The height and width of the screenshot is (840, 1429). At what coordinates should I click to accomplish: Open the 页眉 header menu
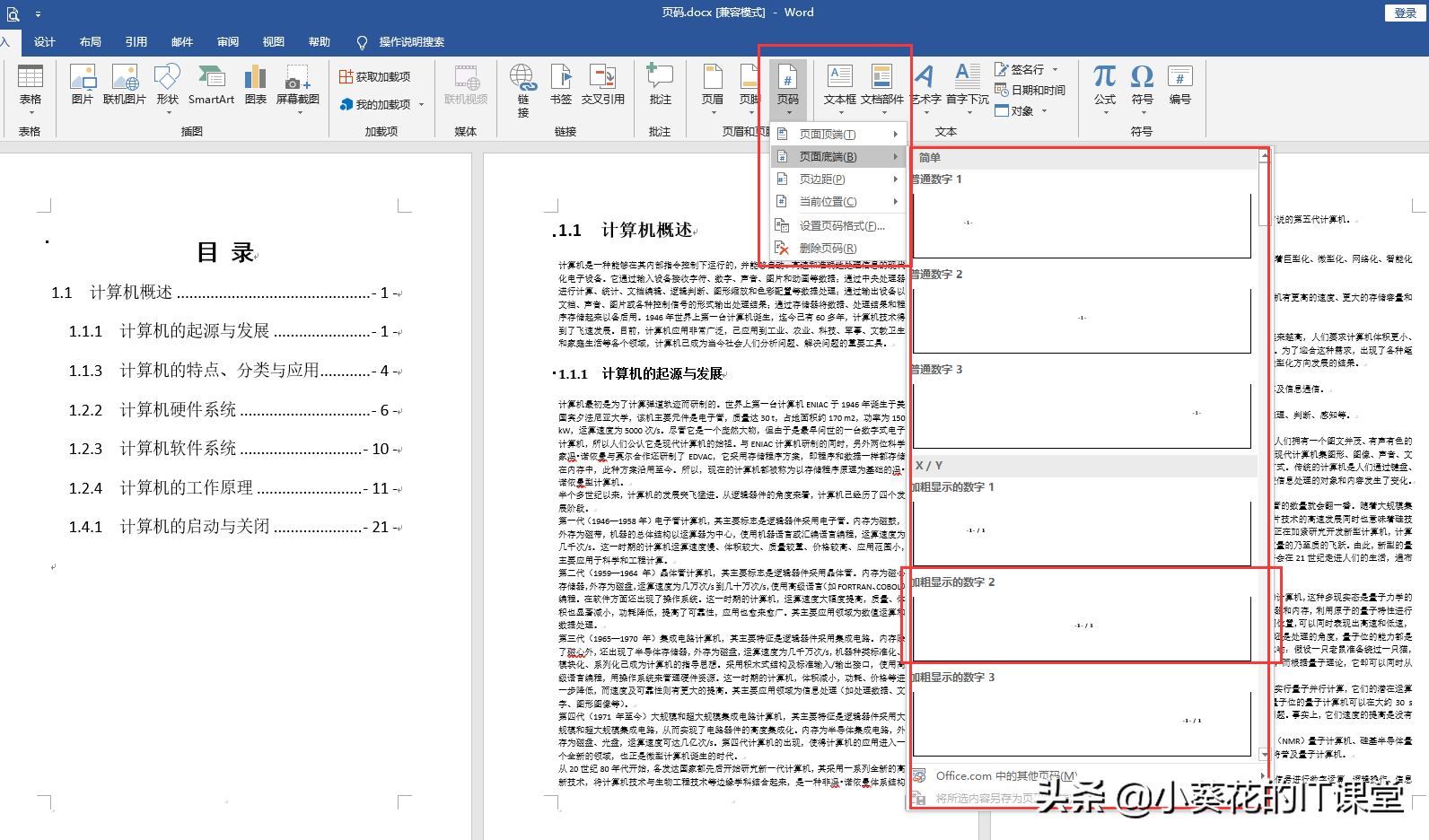[x=713, y=89]
